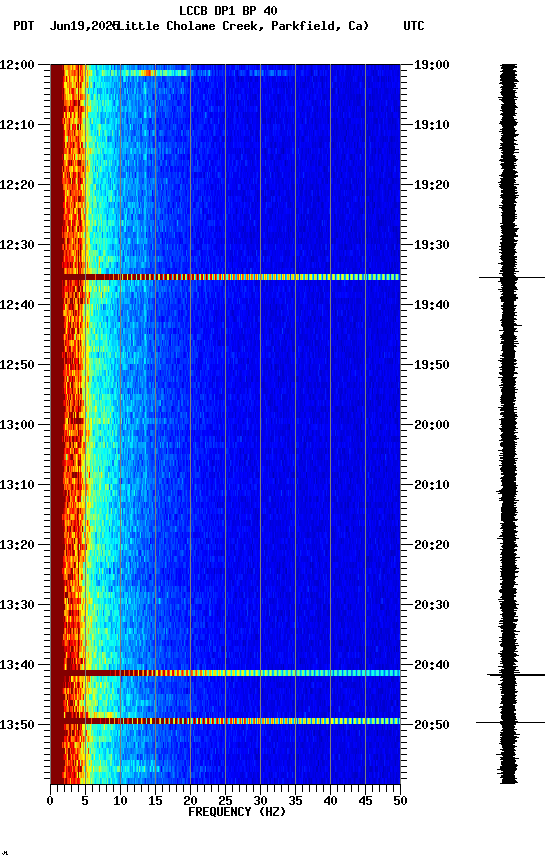552x864 pixels.
Task: Click the 15 Hz frequency axis label
Action: 155,801
